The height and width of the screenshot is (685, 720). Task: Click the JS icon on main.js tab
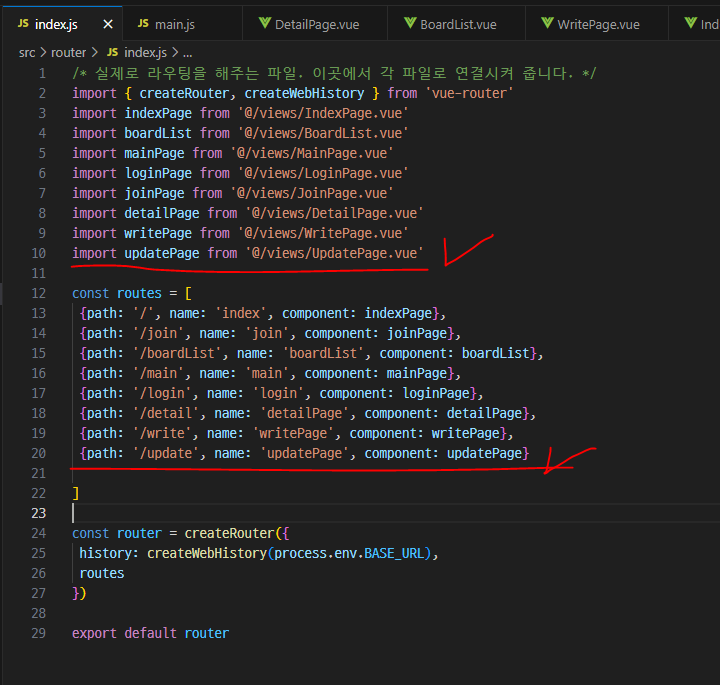[x=143, y=23]
